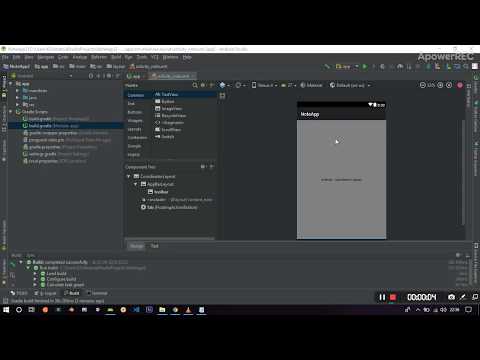480x360 pixels.
Task: Select Widgets palette category
Action: coord(135,121)
